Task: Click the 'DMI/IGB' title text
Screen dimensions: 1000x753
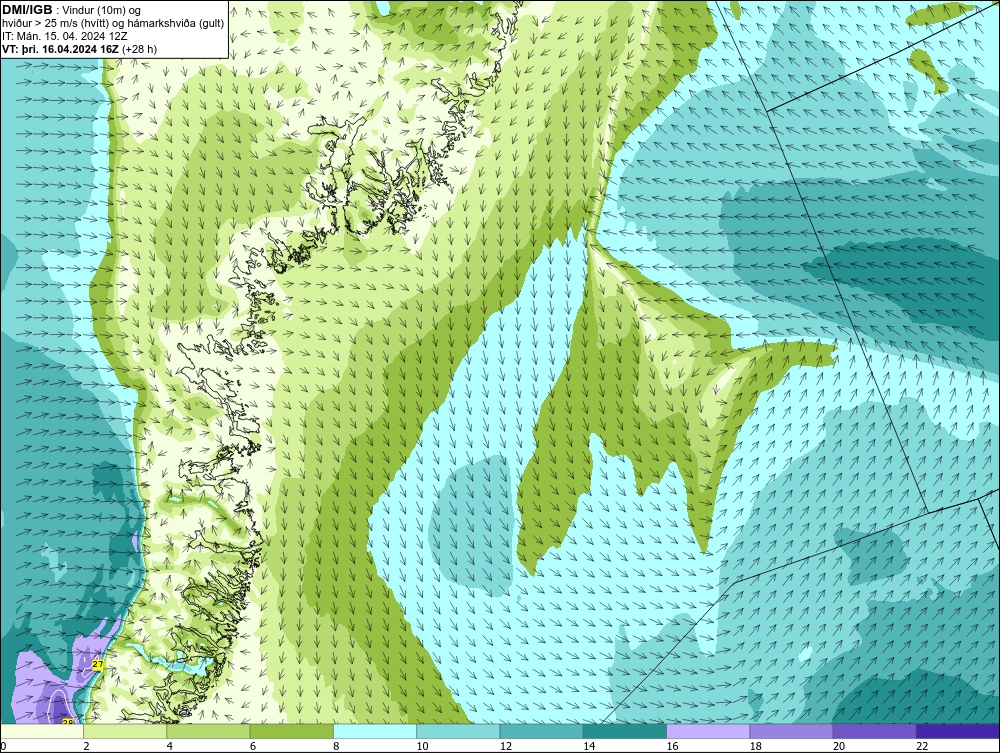Action: [x=27, y=10]
